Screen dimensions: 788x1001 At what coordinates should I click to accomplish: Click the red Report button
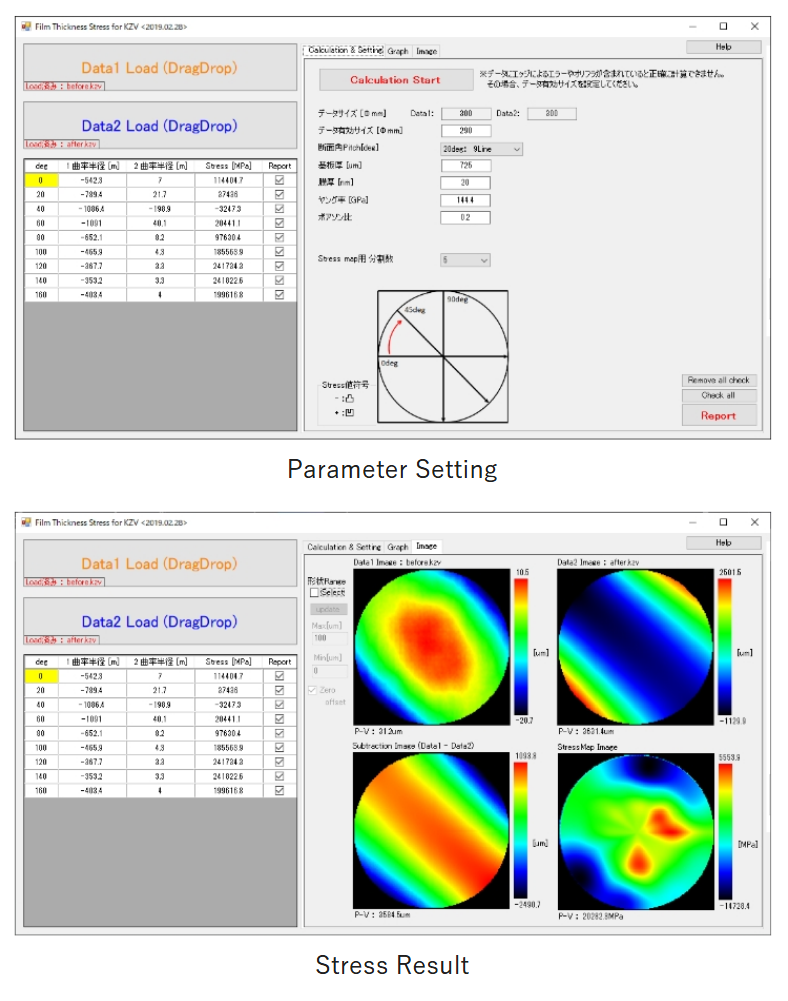point(718,415)
